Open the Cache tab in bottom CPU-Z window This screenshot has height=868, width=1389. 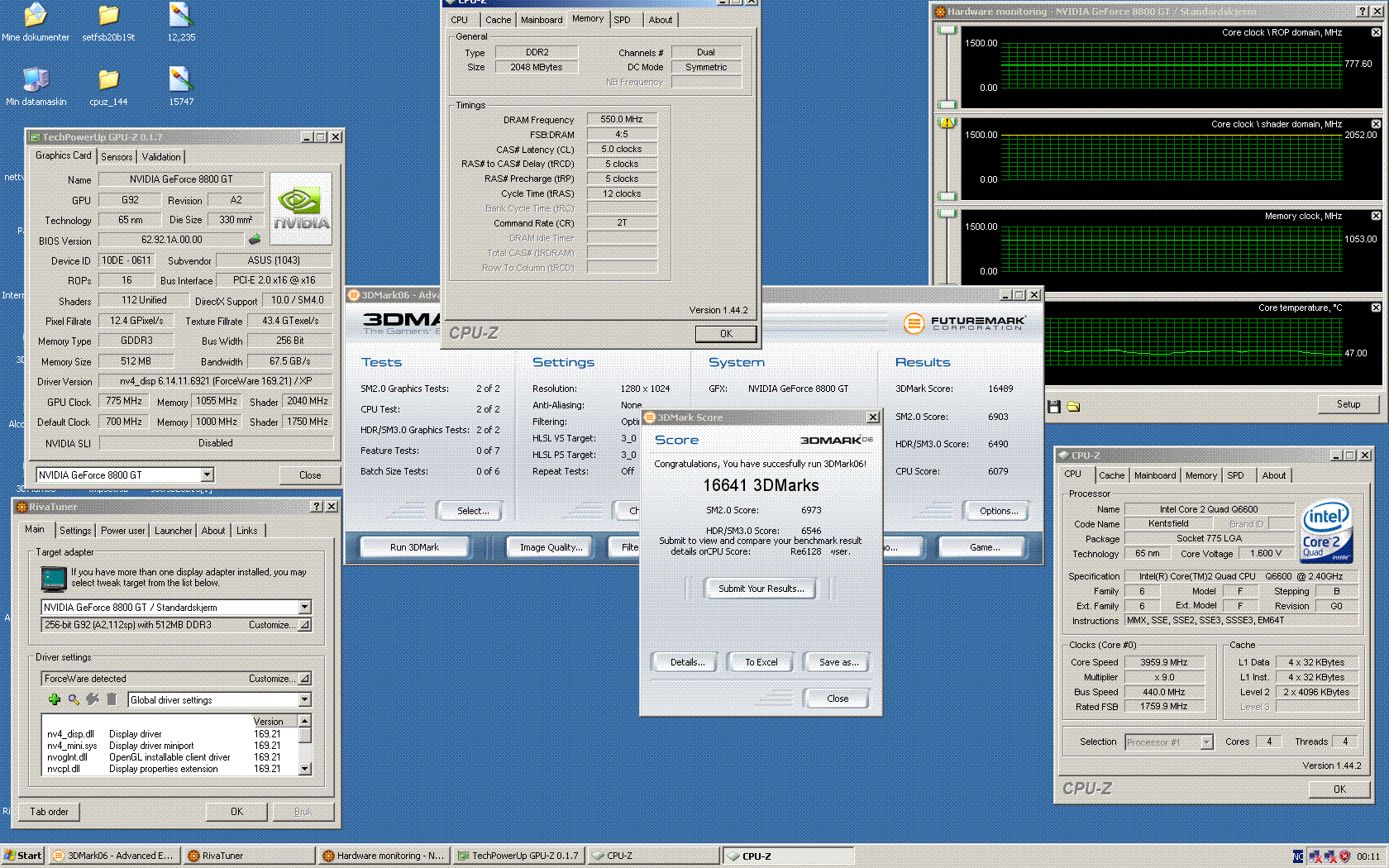[x=1111, y=475]
